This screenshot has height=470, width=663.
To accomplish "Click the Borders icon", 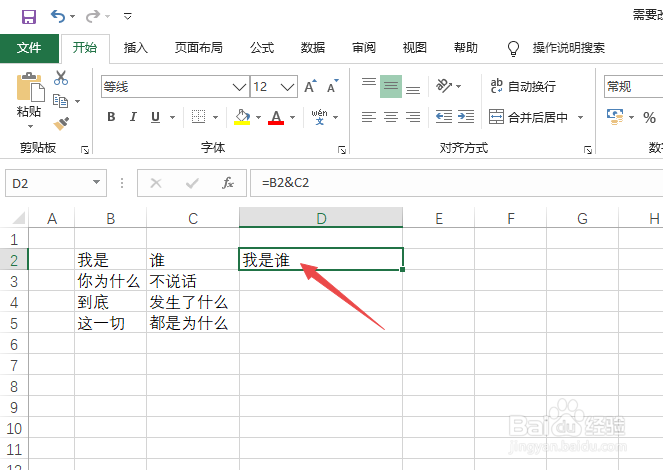I will tap(198, 117).
